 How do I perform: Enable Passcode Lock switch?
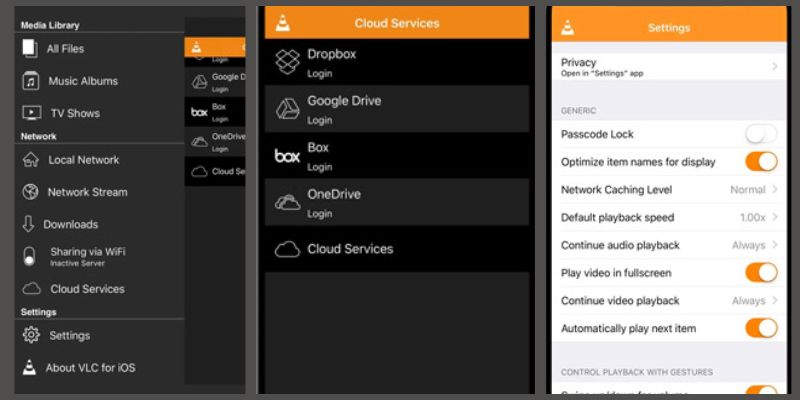pyautogui.click(x=761, y=135)
